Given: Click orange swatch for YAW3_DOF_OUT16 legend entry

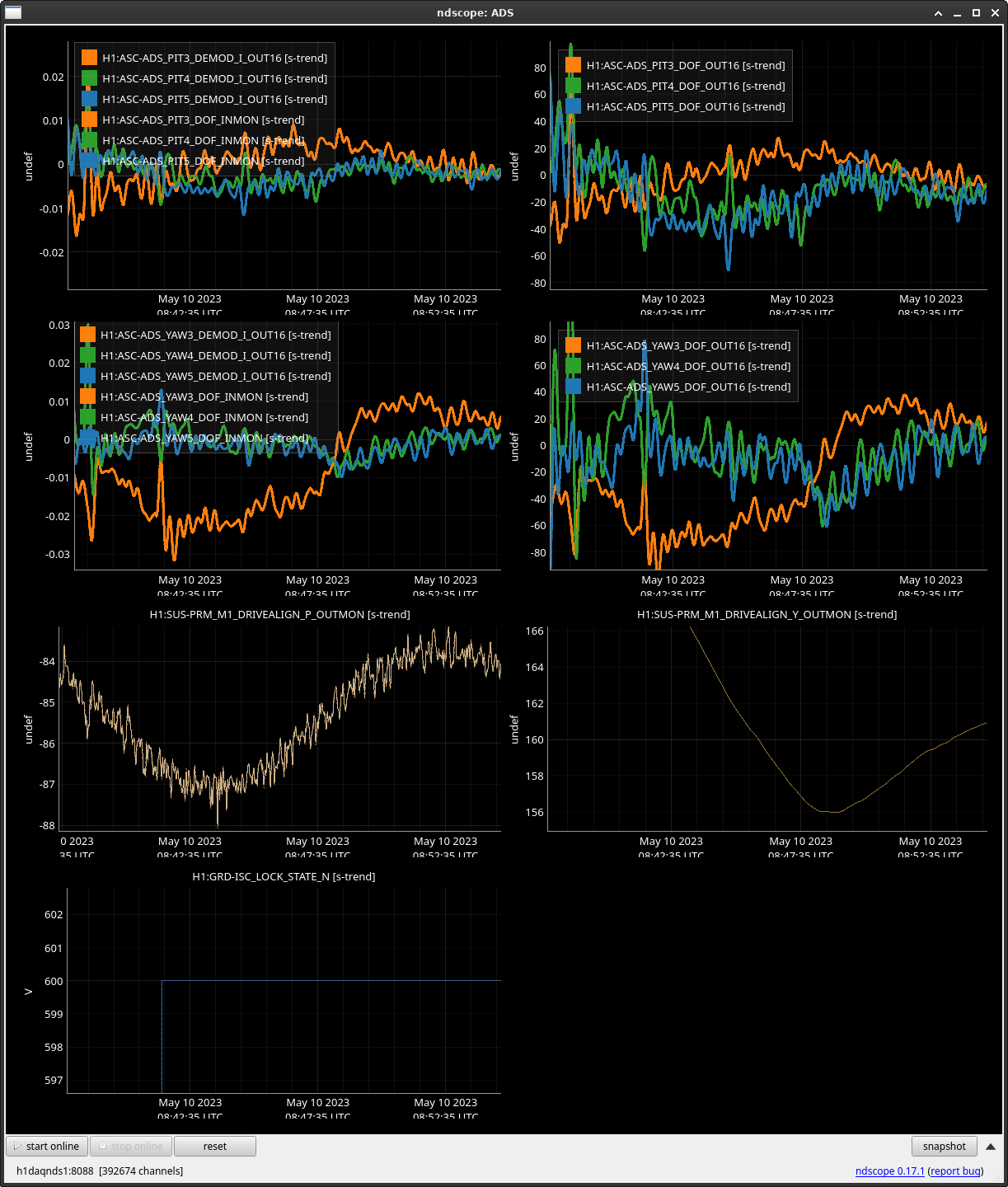Looking at the screenshot, I should click(x=573, y=345).
